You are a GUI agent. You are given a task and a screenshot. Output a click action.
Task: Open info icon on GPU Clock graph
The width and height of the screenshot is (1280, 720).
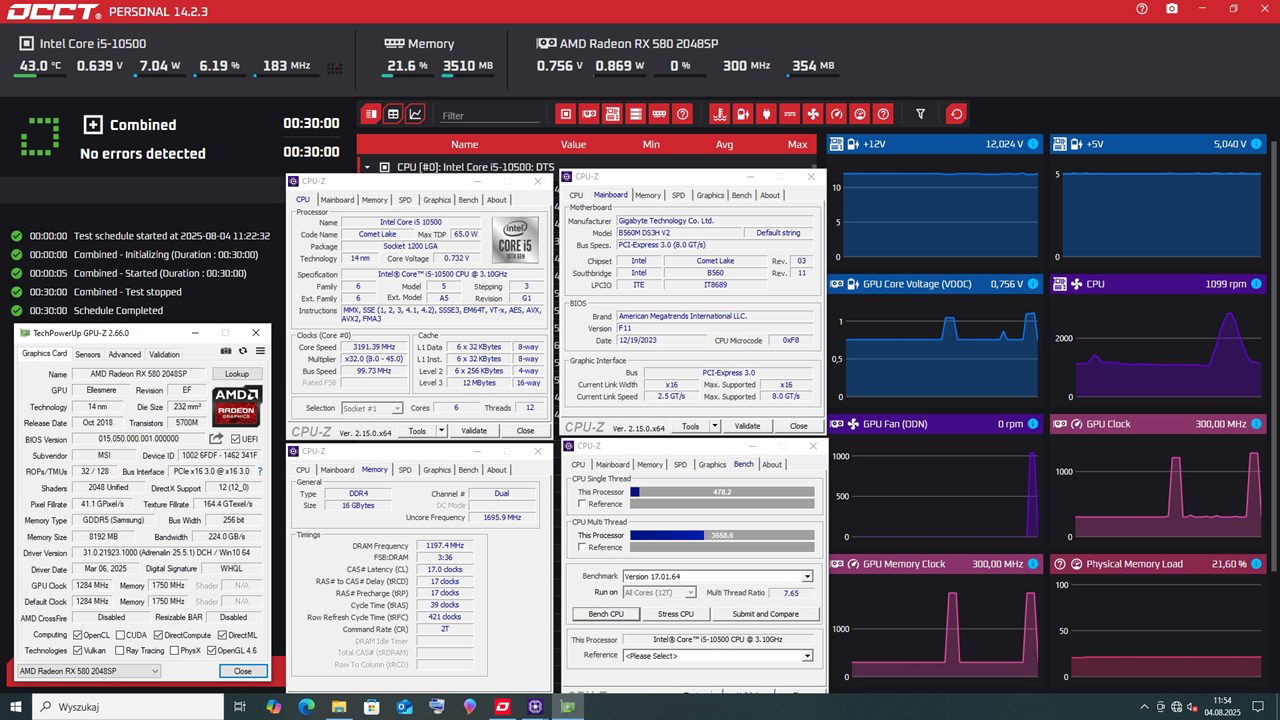pyautogui.click(x=1255, y=424)
